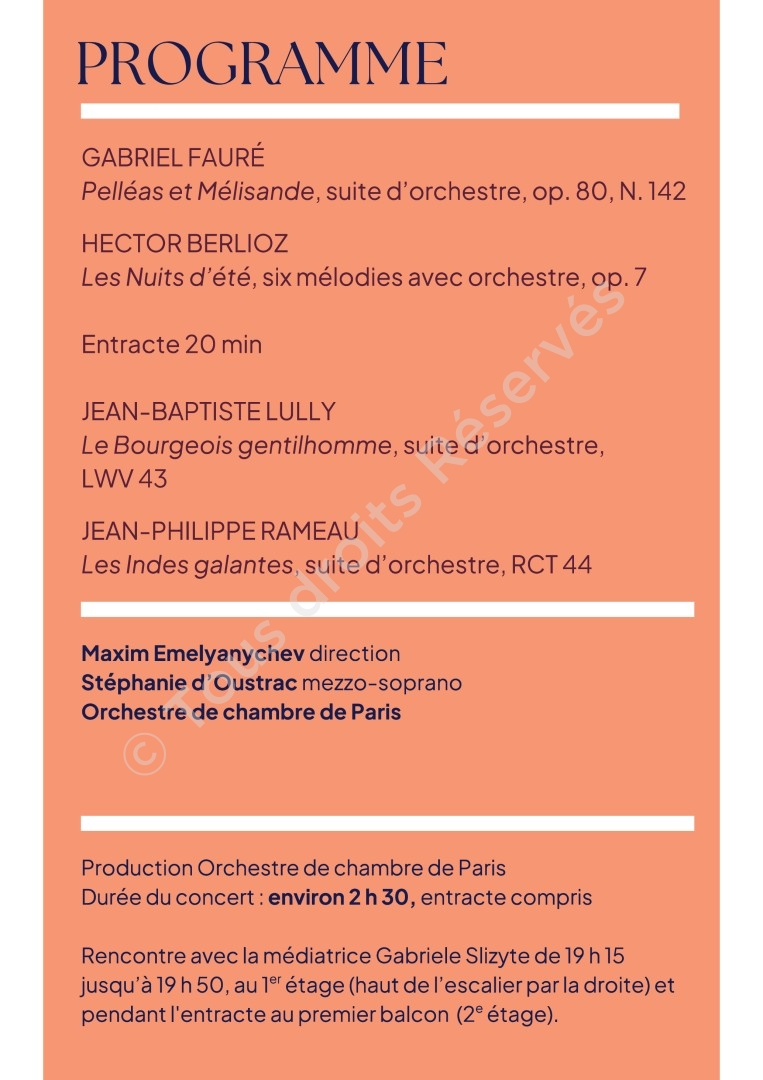Screen dimensions: 763x1080
Task: Click Le Bourgeois gentilhomme title
Action: point(236,446)
